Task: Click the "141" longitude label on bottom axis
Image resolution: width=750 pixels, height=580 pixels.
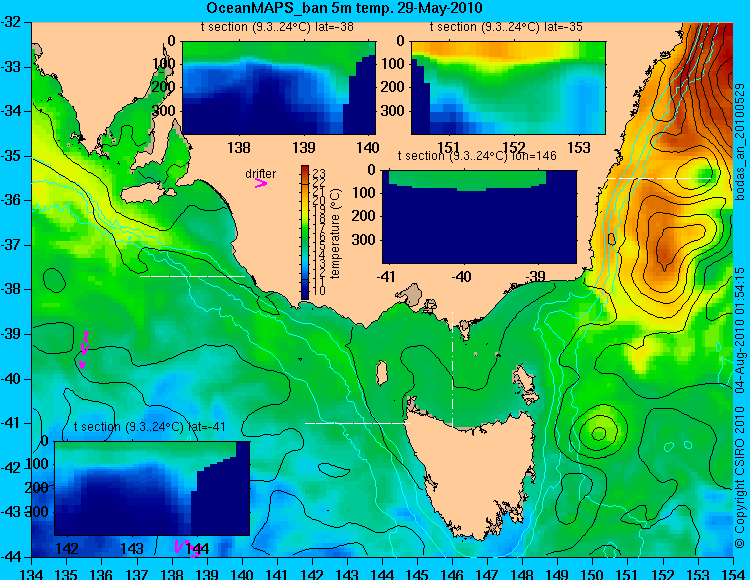Action: (276, 574)
